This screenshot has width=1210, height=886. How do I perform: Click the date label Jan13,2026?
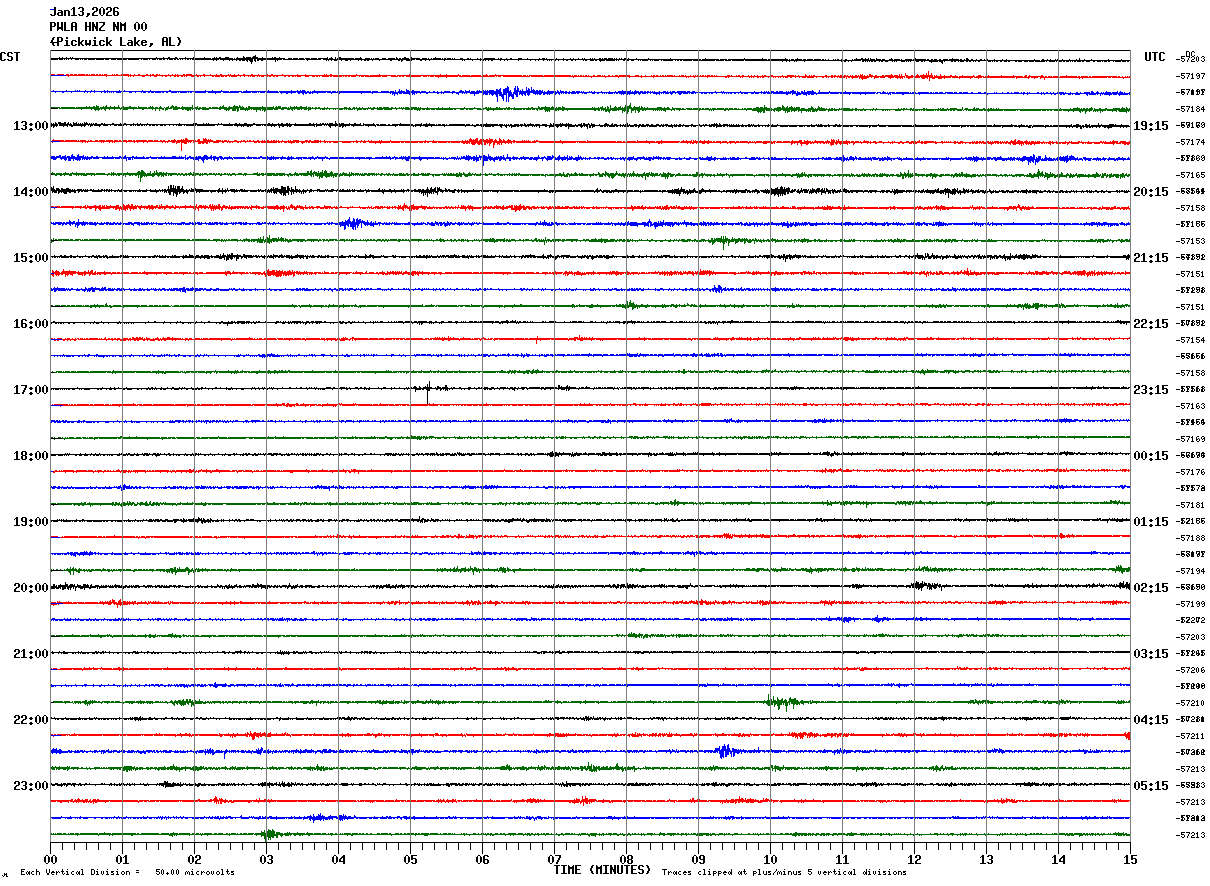click(x=84, y=12)
